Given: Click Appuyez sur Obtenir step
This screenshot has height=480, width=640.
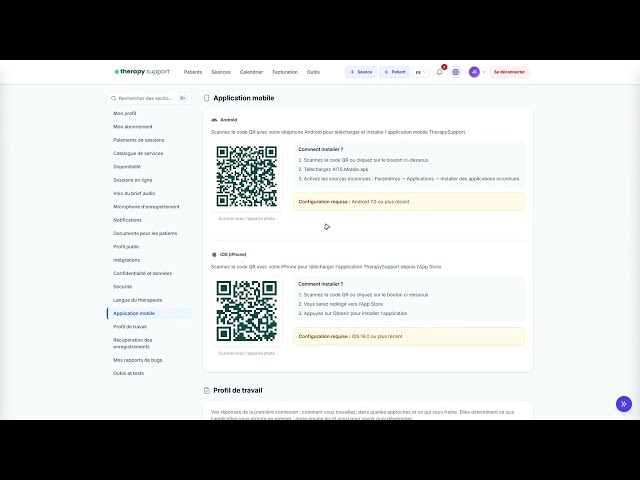Looking at the screenshot, I should coord(353,313).
